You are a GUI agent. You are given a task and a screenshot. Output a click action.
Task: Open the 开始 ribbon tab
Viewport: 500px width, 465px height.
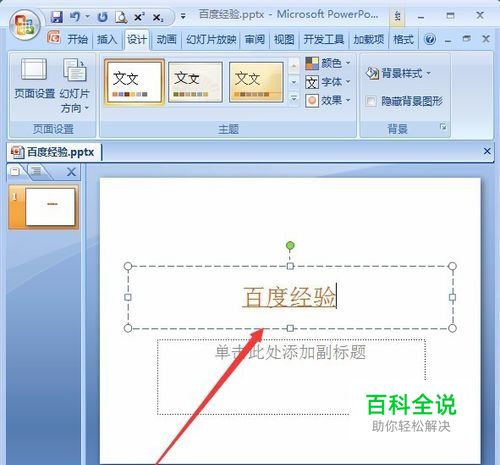(x=78, y=39)
